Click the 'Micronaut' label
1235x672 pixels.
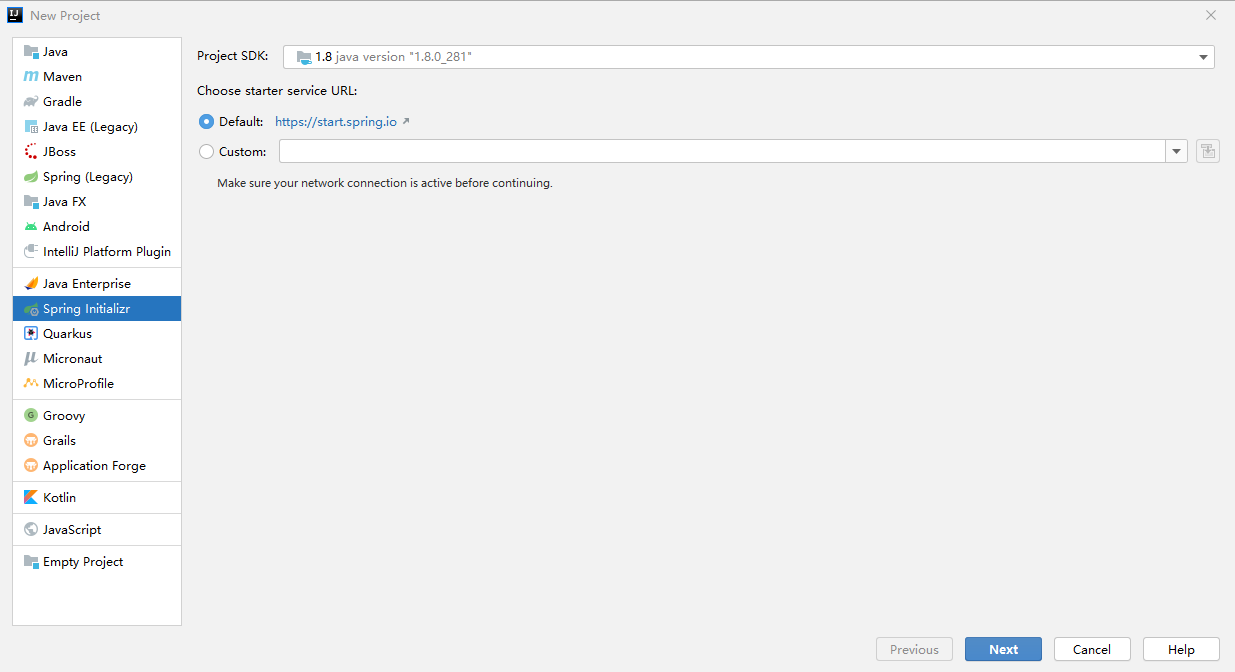73,359
